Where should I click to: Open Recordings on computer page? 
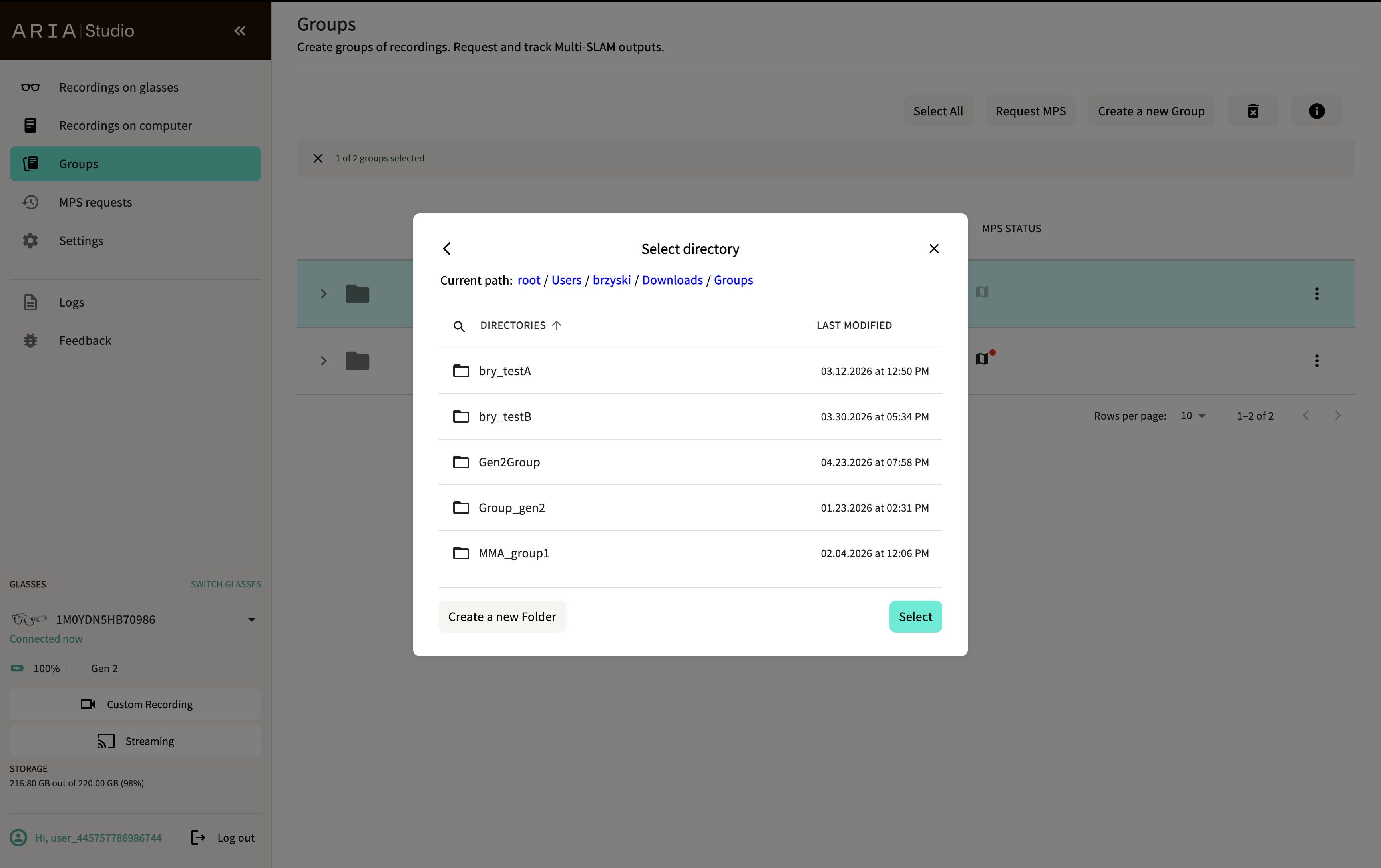click(x=135, y=125)
